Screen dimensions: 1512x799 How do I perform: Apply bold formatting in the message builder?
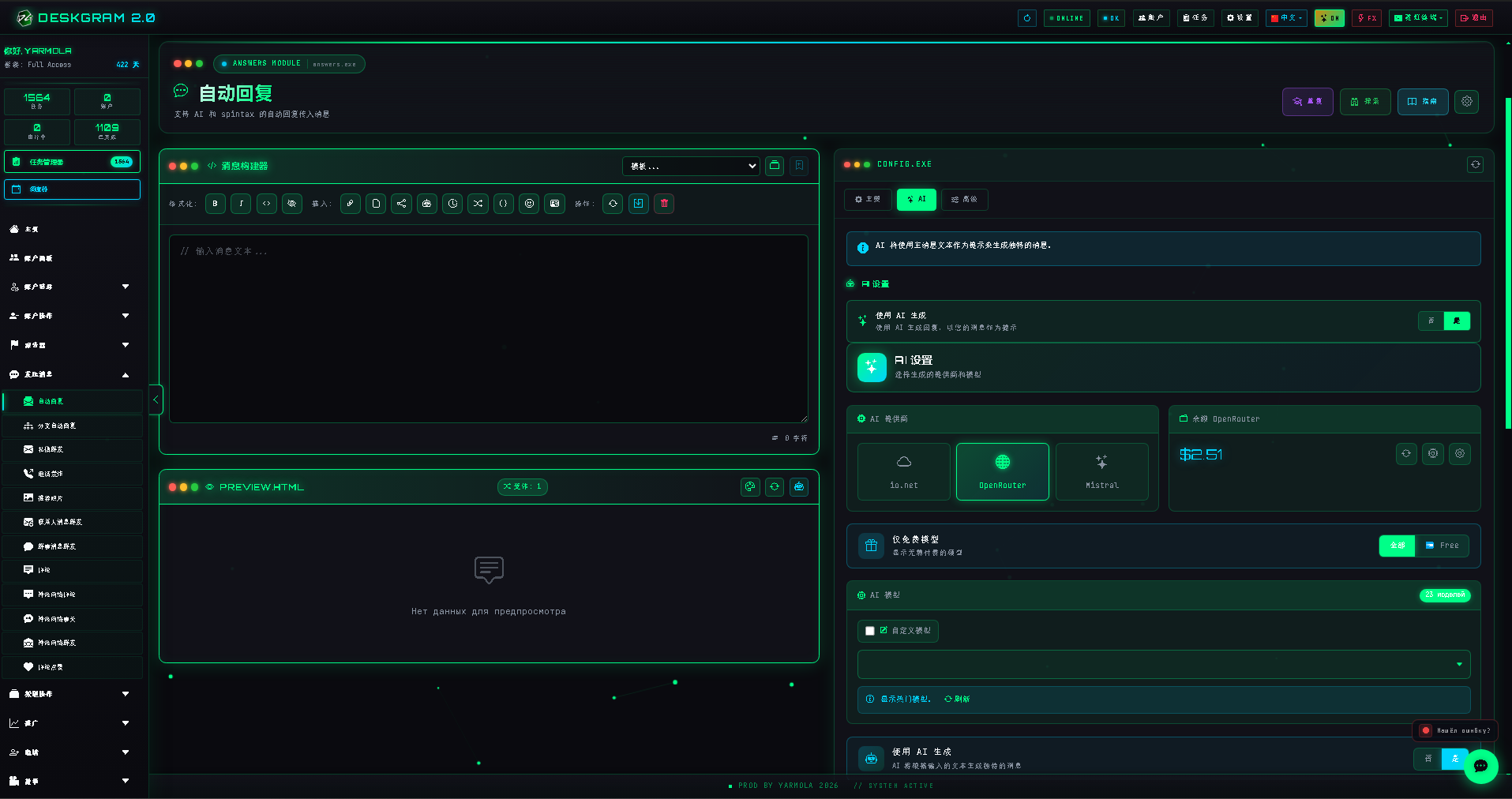tap(215, 204)
